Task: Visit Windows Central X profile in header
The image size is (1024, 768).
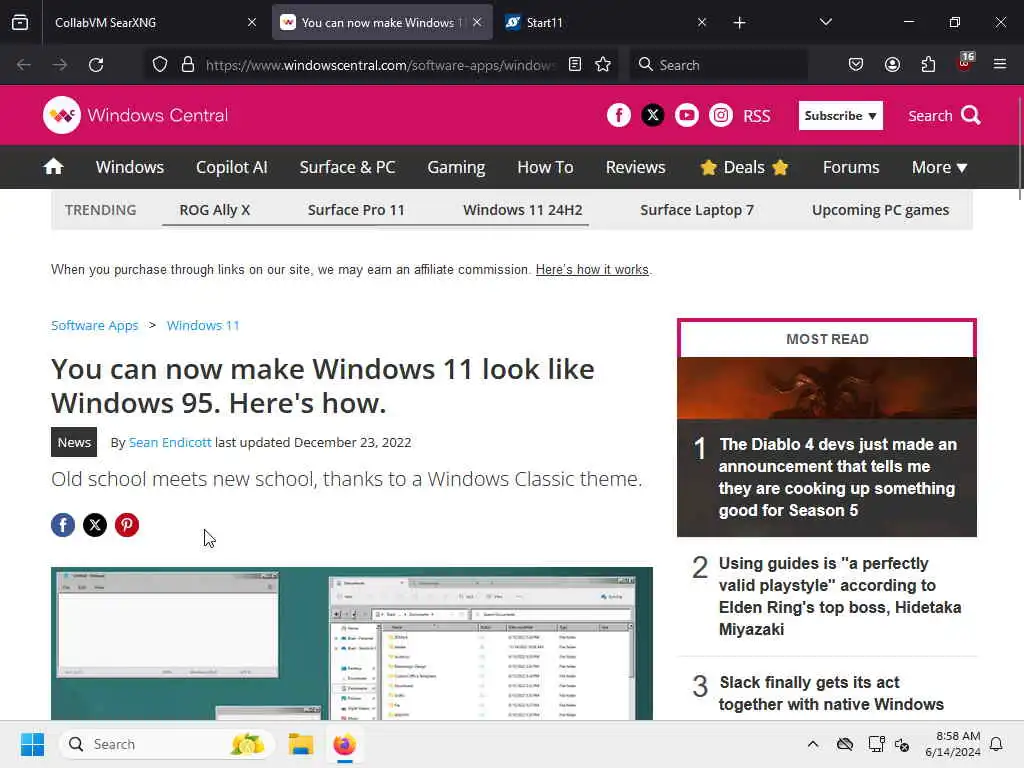Action: (x=652, y=116)
